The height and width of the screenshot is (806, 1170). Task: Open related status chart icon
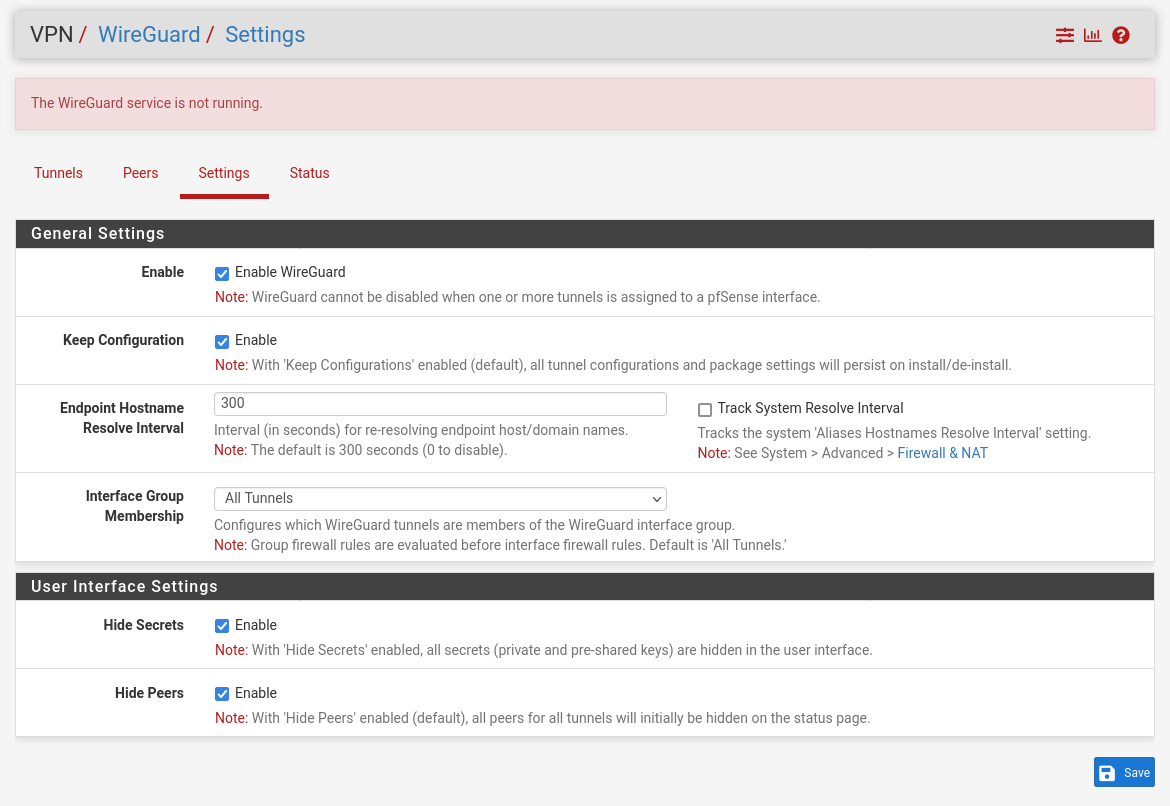(1092, 35)
